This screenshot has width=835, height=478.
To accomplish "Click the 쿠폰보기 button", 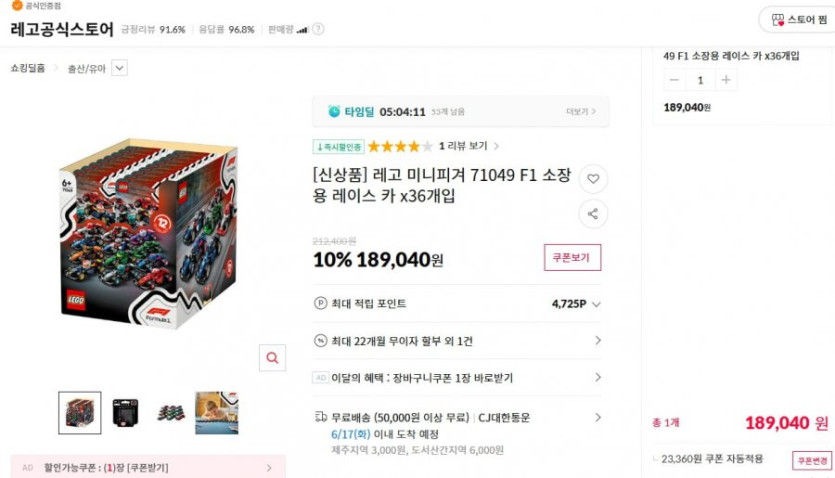I will (572, 258).
